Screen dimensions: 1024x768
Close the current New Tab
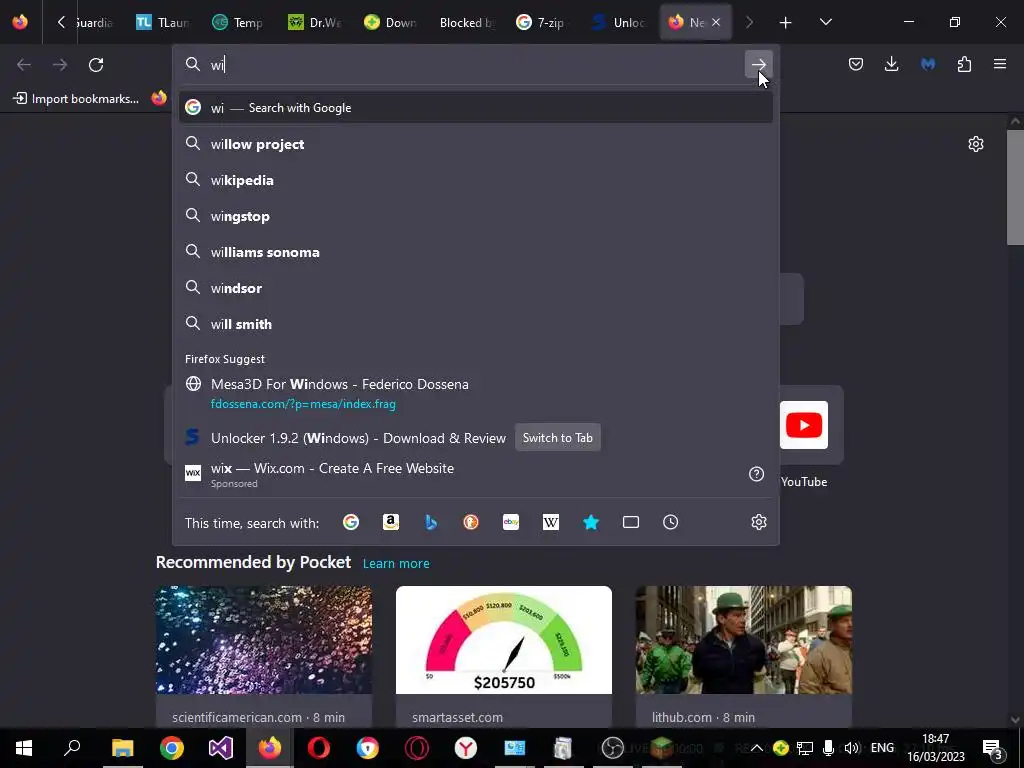point(716,22)
